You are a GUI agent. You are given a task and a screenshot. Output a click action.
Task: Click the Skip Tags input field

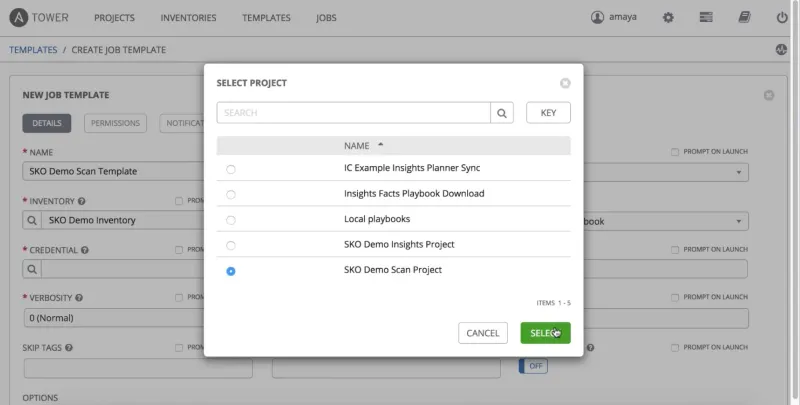pos(138,368)
